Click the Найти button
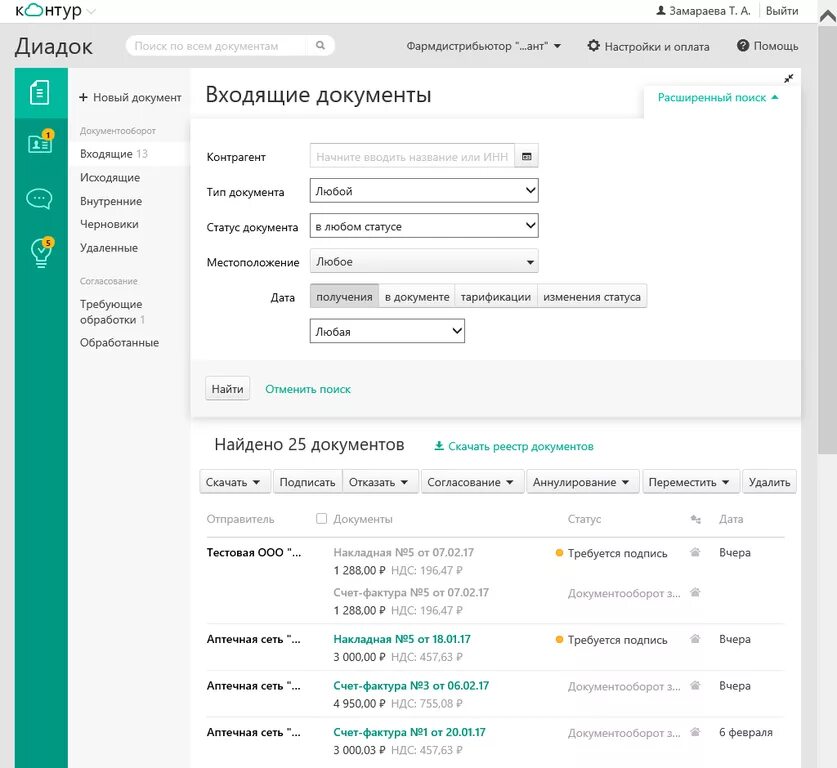Image resolution: width=837 pixels, height=768 pixels. click(227, 389)
